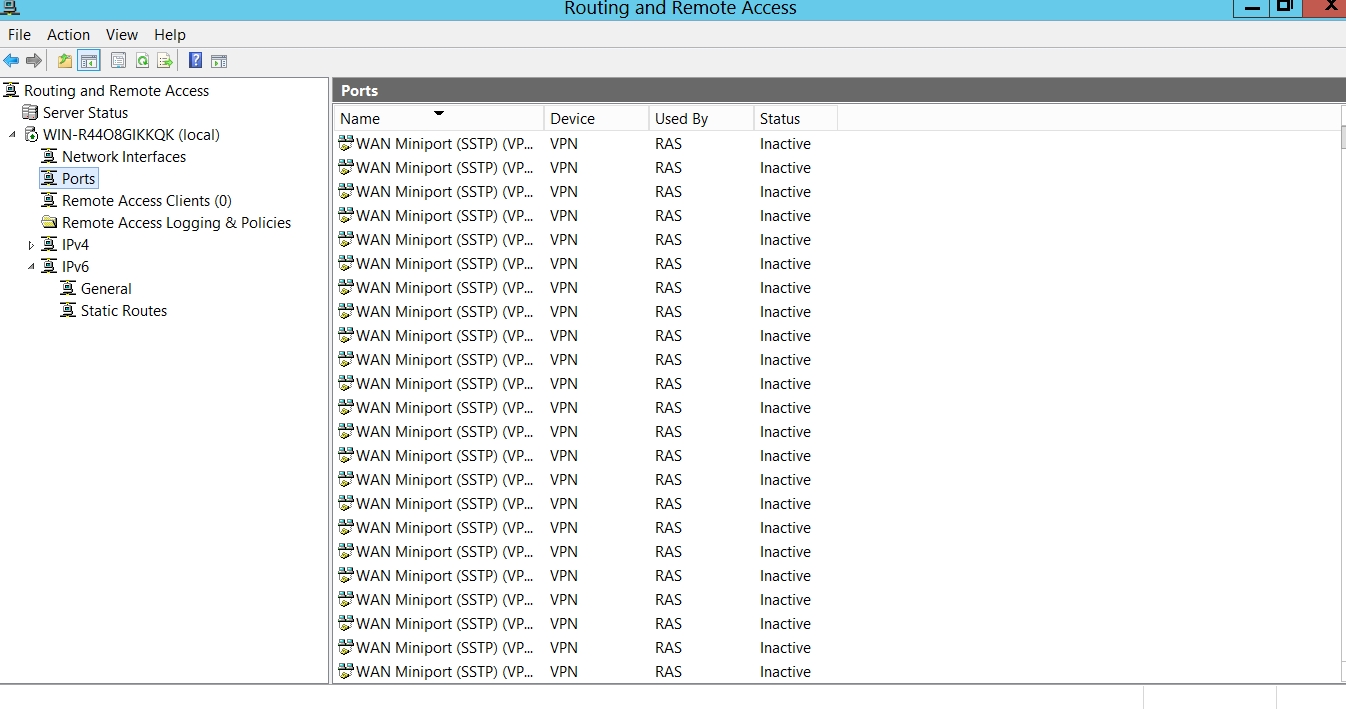Collapse the IPv6 tree node
The image size is (1346, 709).
coord(31,267)
